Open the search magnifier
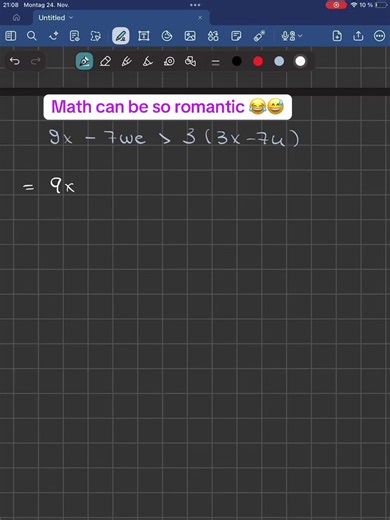The width and height of the screenshot is (390, 520). point(32,36)
